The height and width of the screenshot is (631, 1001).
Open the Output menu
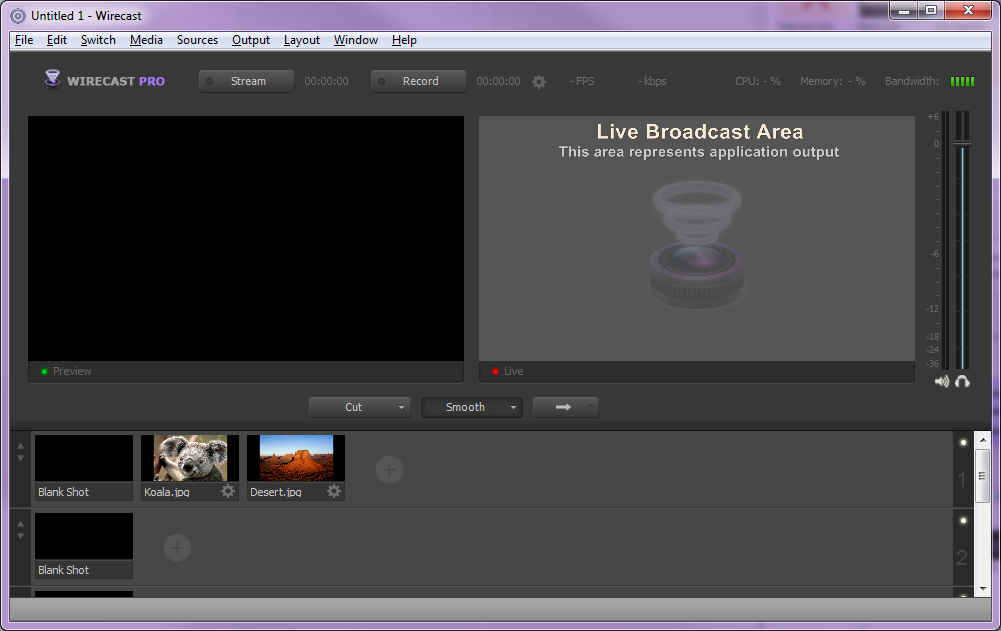tap(251, 40)
